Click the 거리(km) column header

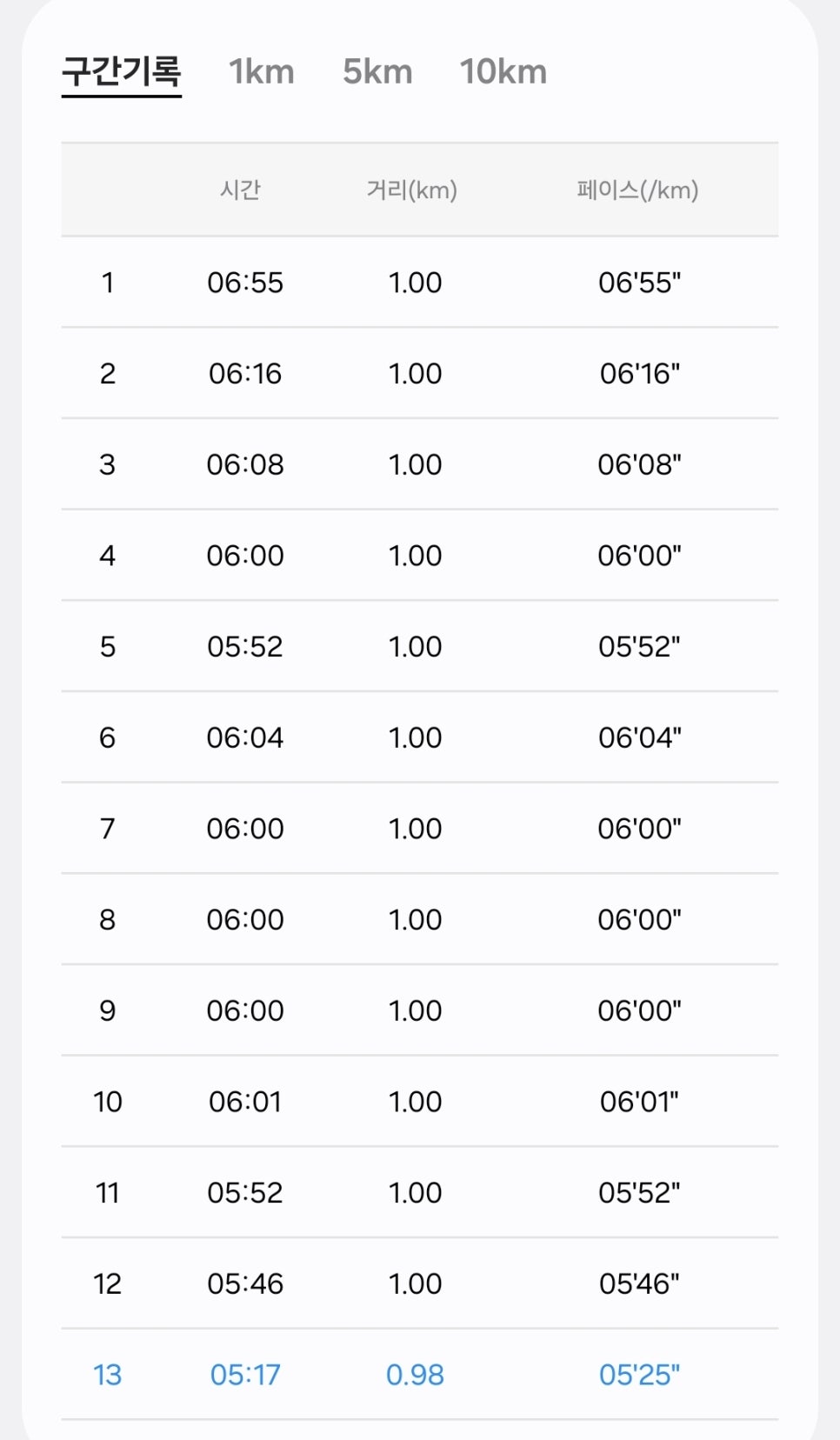click(412, 190)
